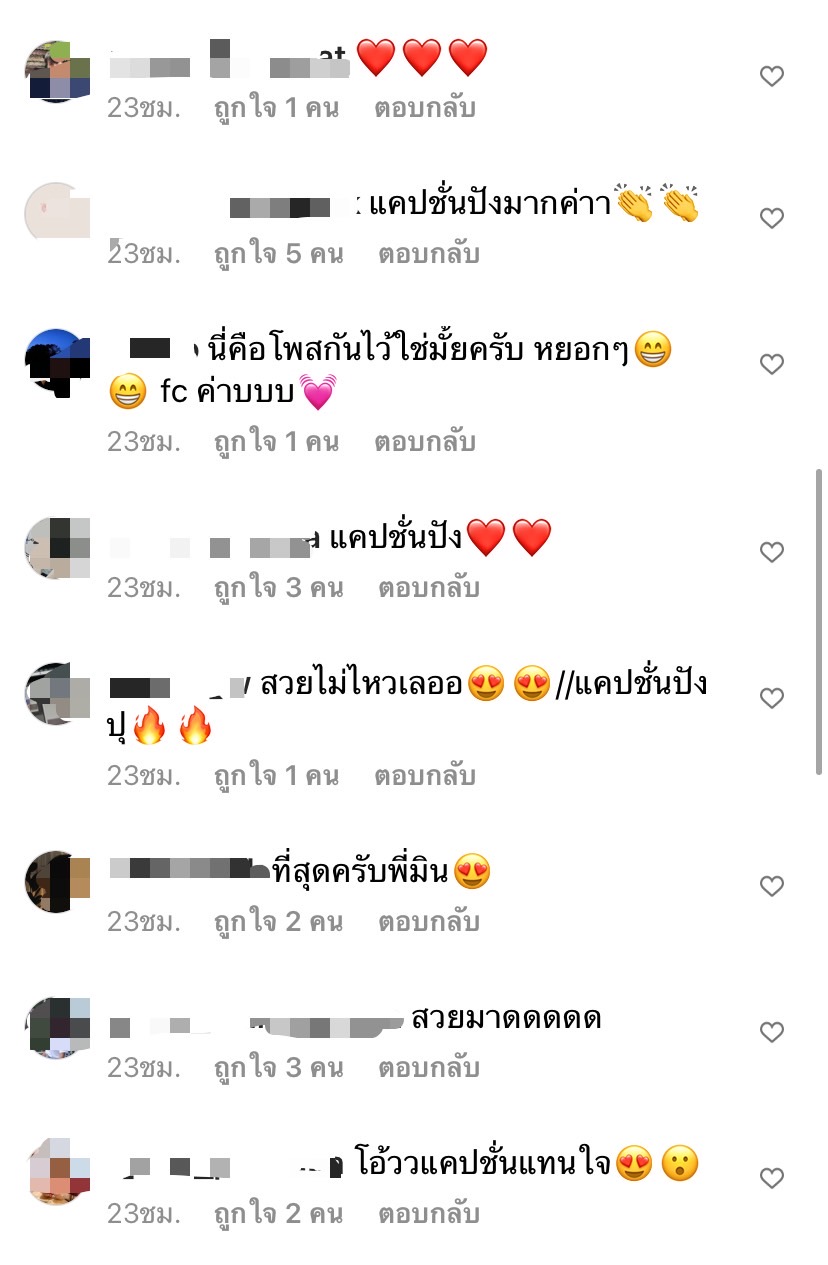Image resolution: width=828 pixels, height=1265 pixels.
Task: View 2 likes on 'โอ้ววแคปชั่นแทนใจ' comment
Action: click(x=279, y=1214)
